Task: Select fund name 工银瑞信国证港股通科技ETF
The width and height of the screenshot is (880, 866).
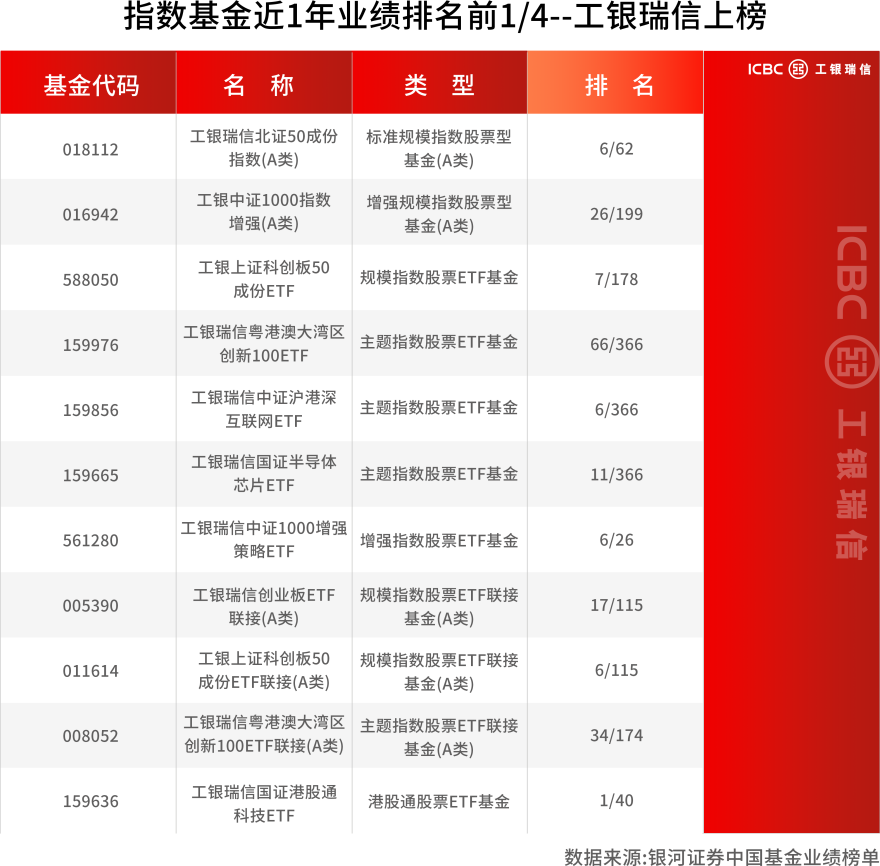Action: click(264, 804)
